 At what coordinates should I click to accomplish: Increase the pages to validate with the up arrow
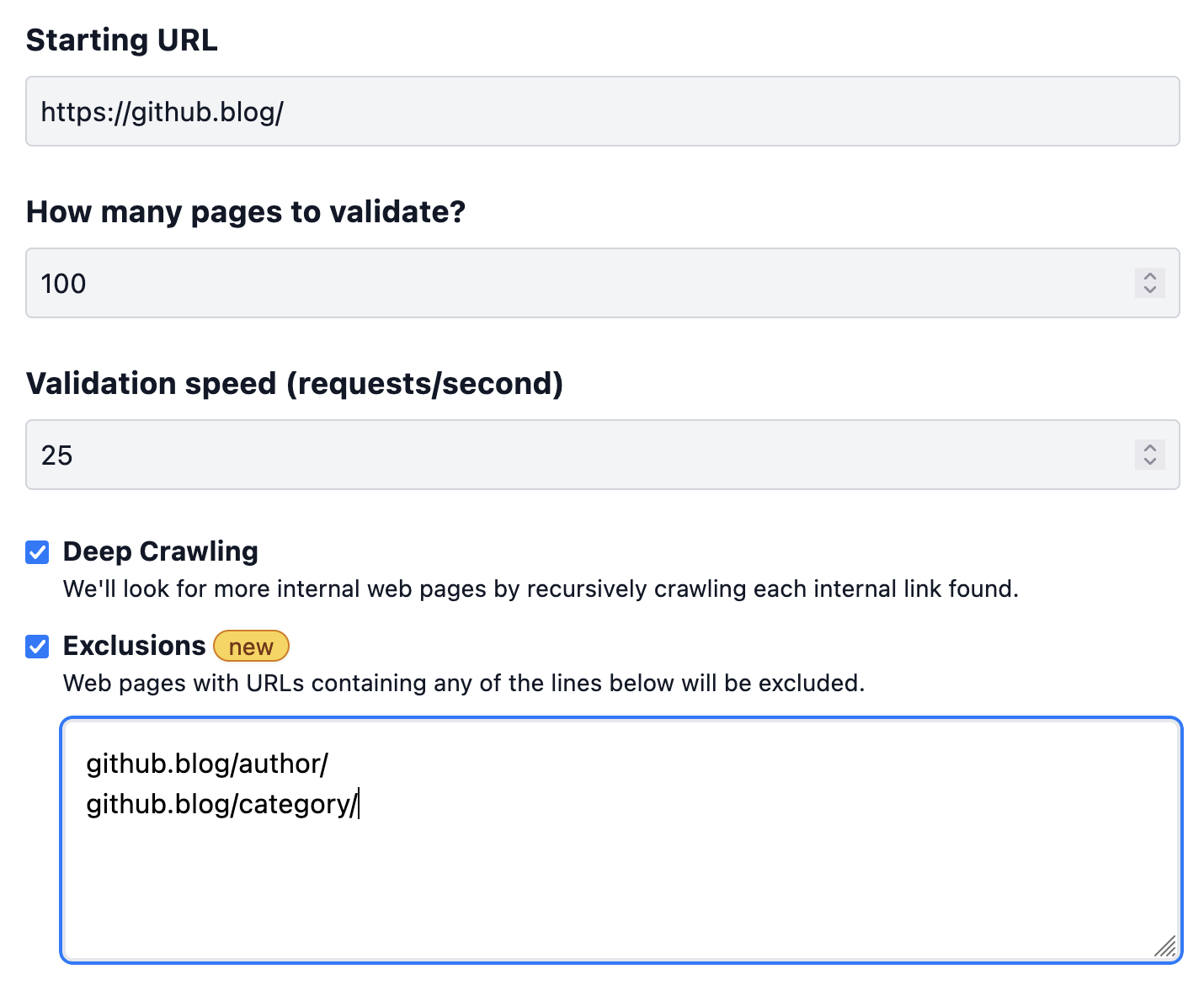tap(1149, 275)
